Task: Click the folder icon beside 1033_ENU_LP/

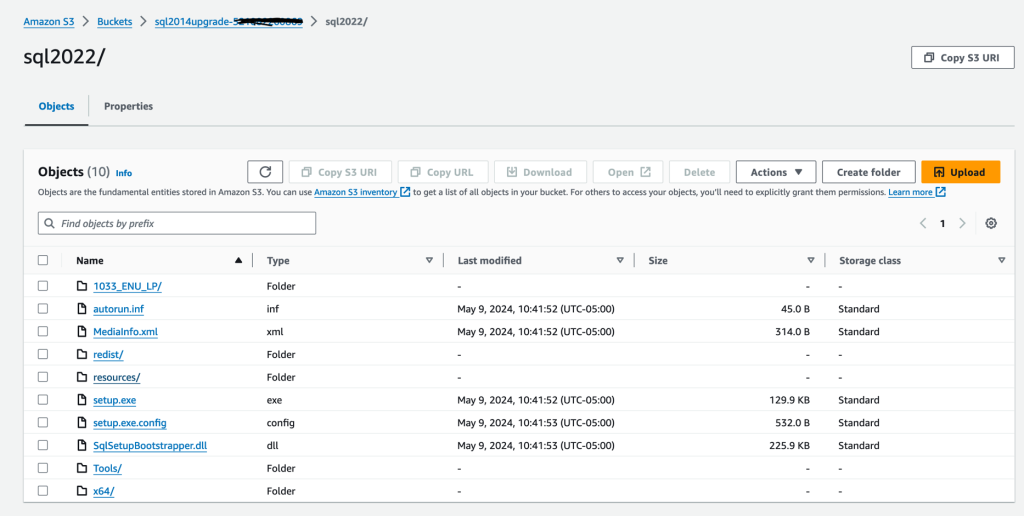Action: [x=82, y=286]
